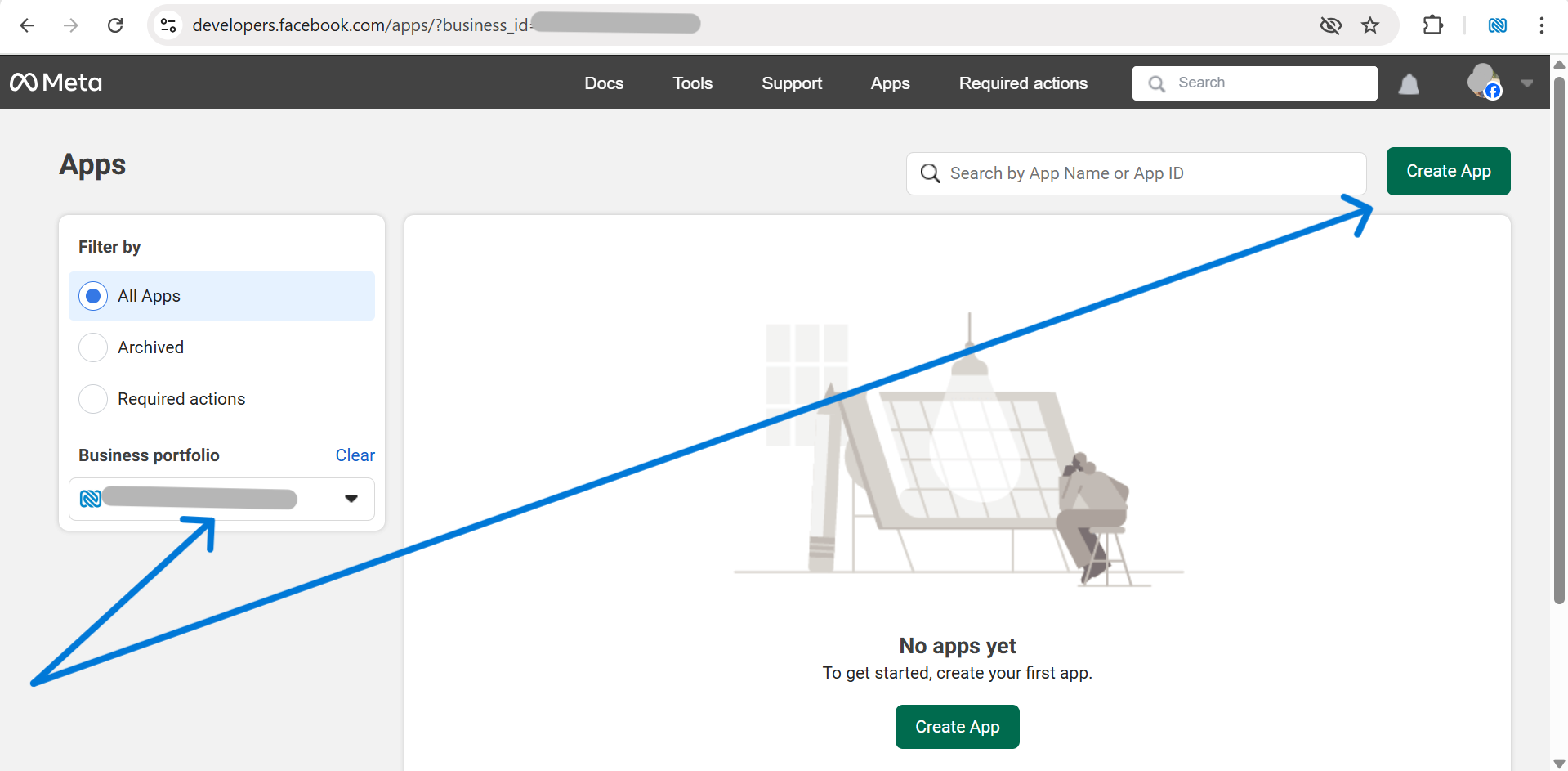Click the hidden-eye privacy icon in address bar

point(1331,25)
